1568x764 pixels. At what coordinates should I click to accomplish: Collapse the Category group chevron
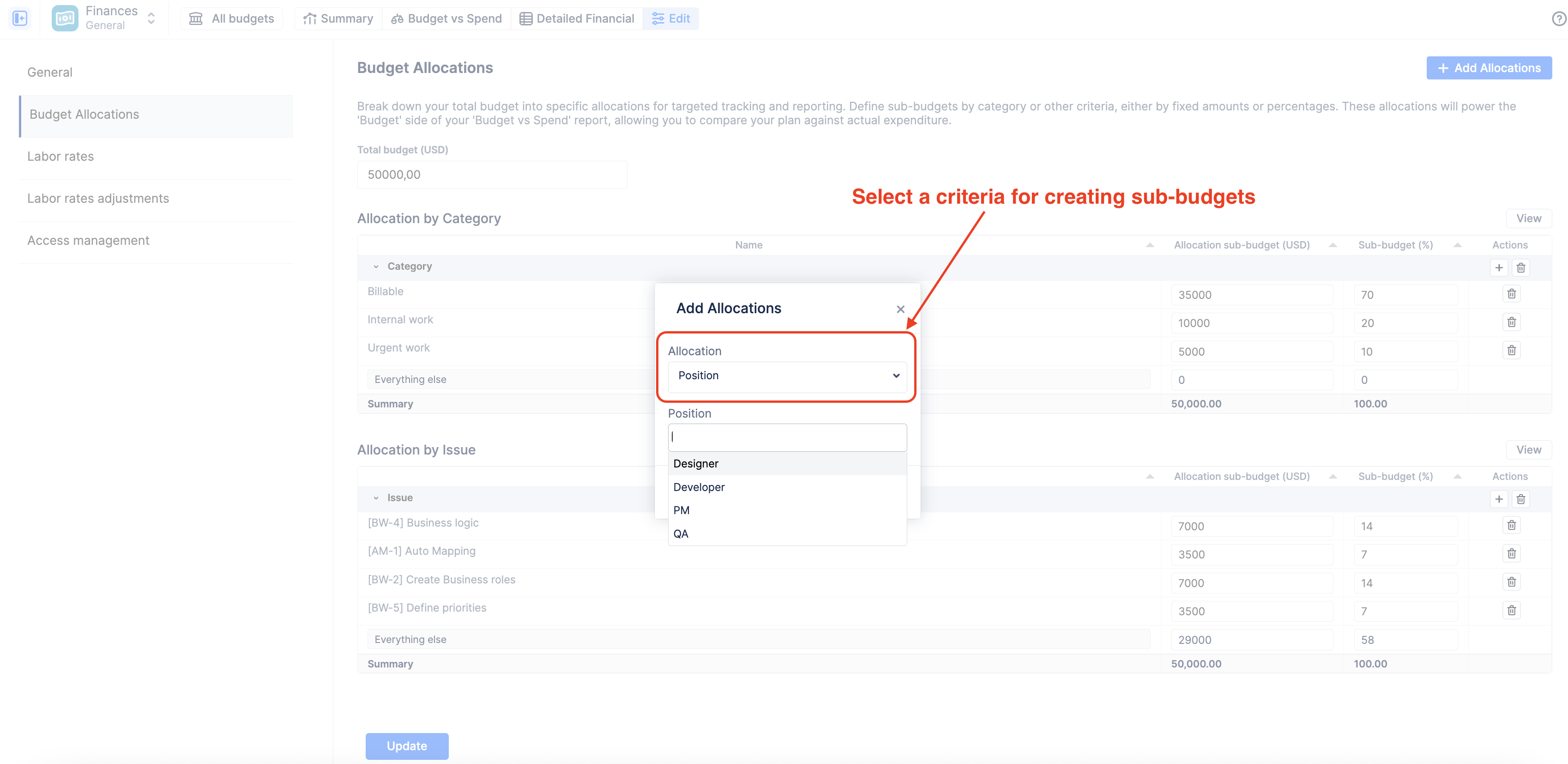375,267
